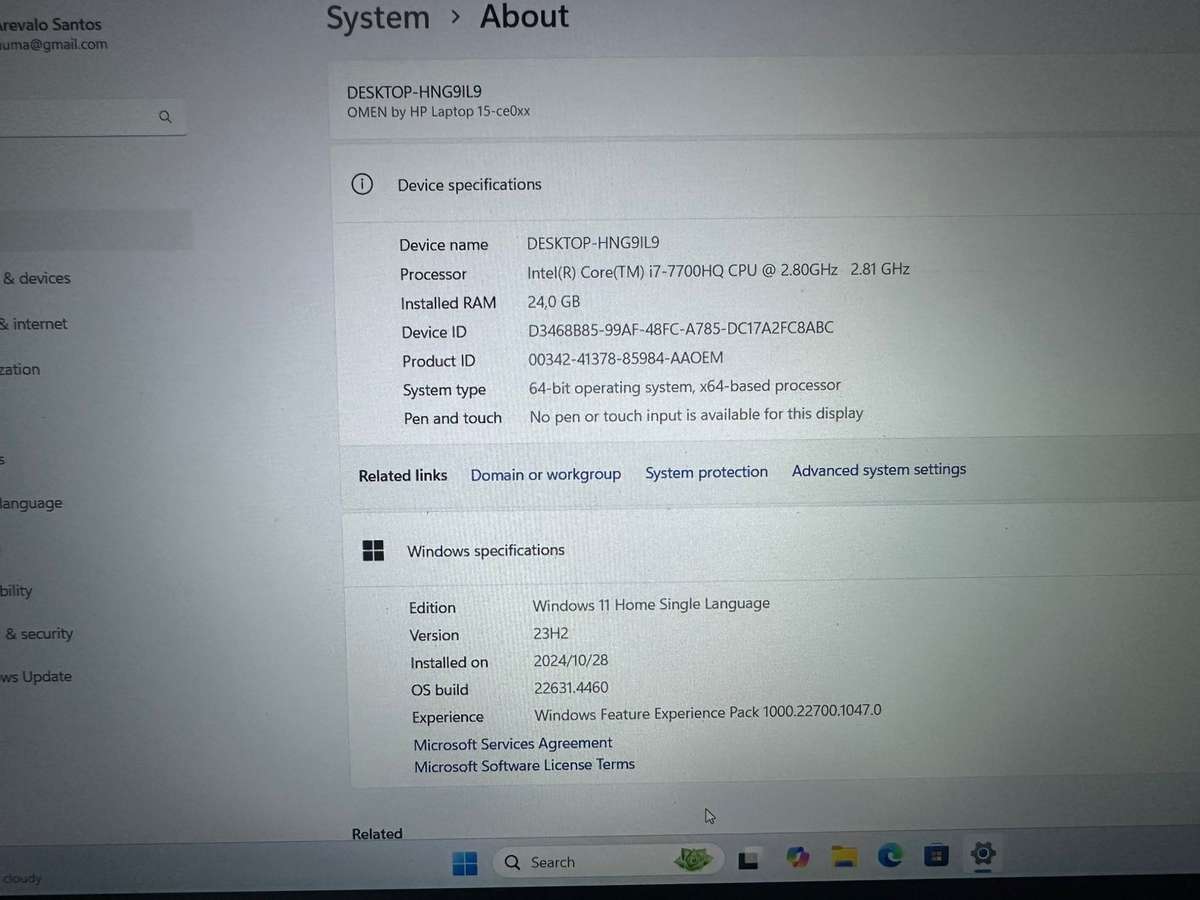
Task: Open the System protection link
Action: point(706,471)
